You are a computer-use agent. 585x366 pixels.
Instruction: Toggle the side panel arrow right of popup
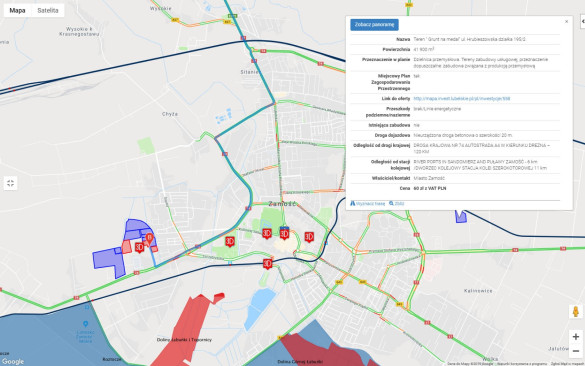(582, 22)
